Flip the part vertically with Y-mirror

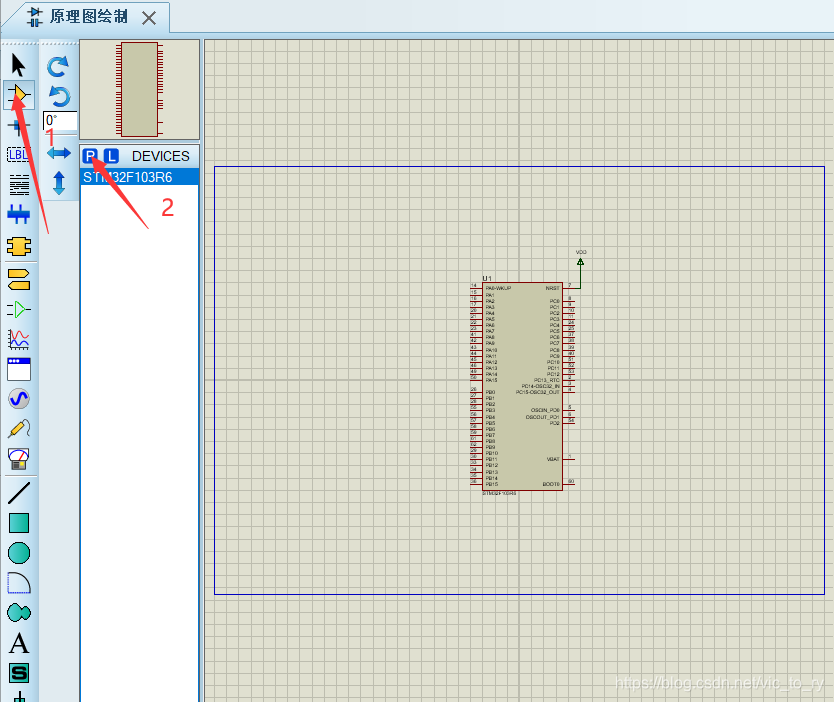[59, 183]
